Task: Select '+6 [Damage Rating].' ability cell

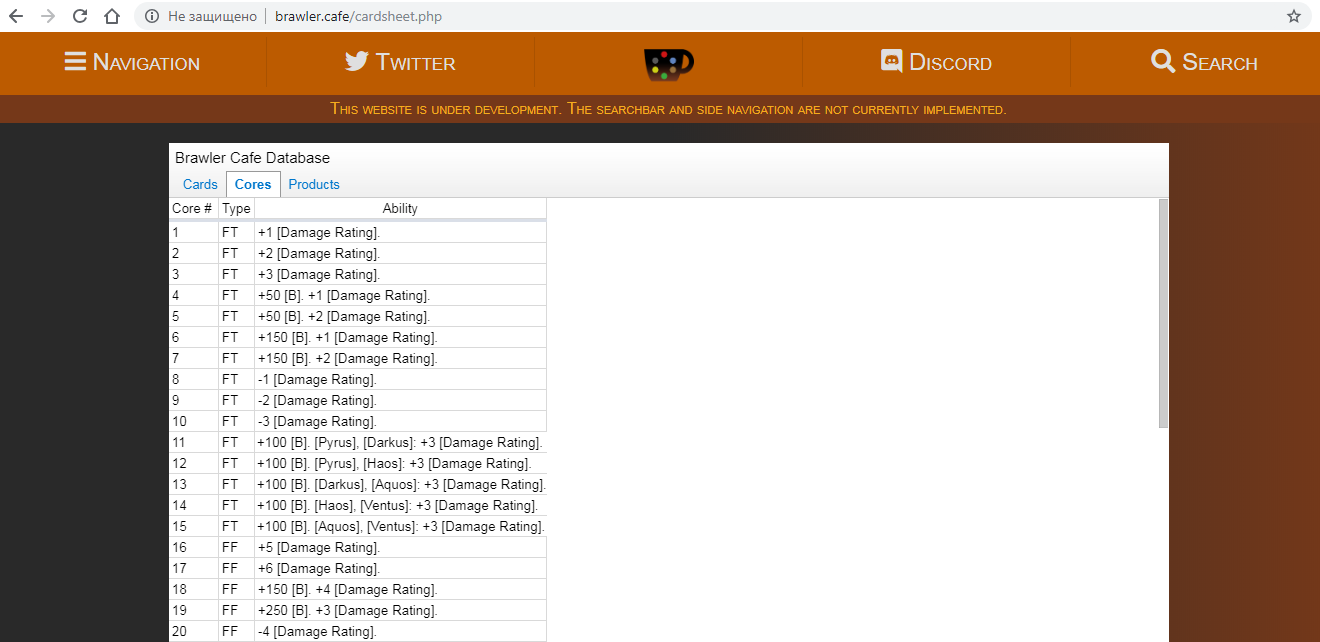Action: (400, 568)
